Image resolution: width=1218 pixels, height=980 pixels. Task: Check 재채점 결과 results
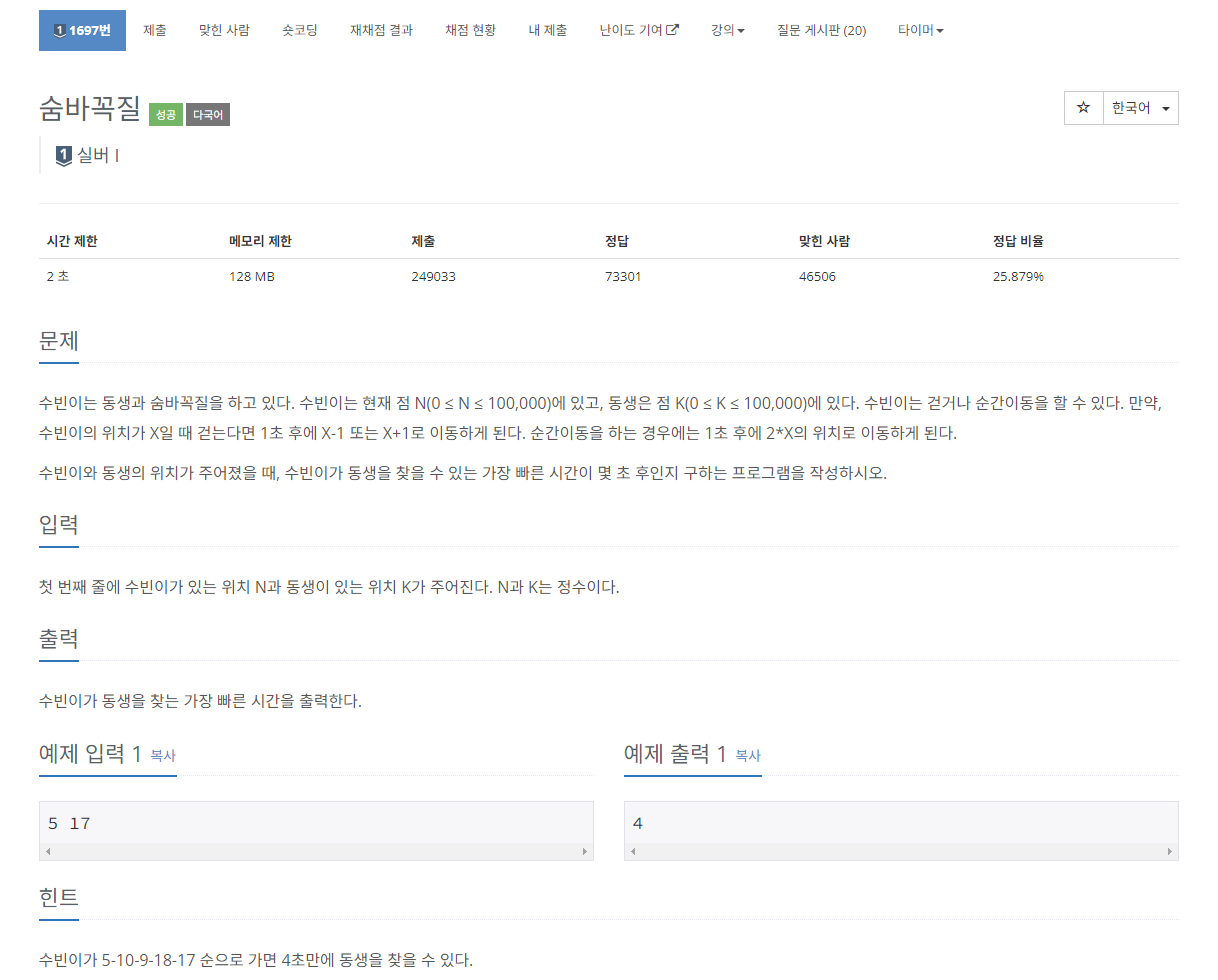(x=381, y=30)
